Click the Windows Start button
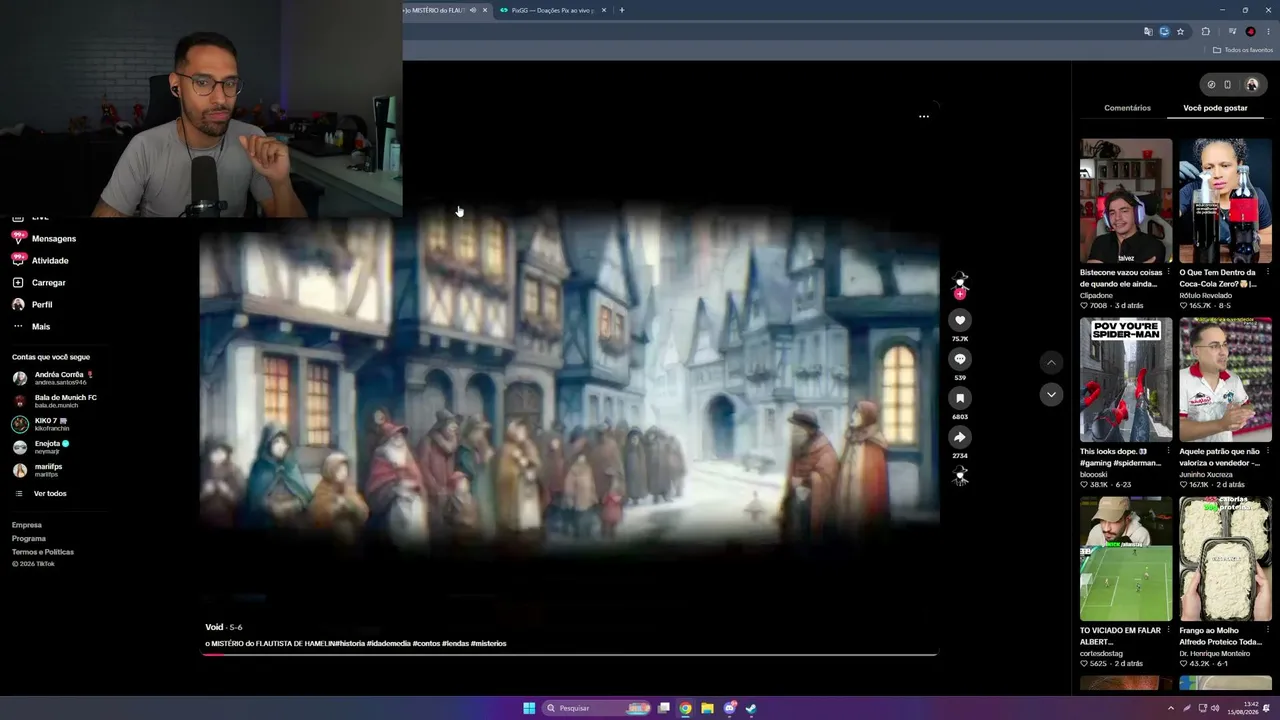This screenshot has height=720, width=1280. [x=529, y=708]
